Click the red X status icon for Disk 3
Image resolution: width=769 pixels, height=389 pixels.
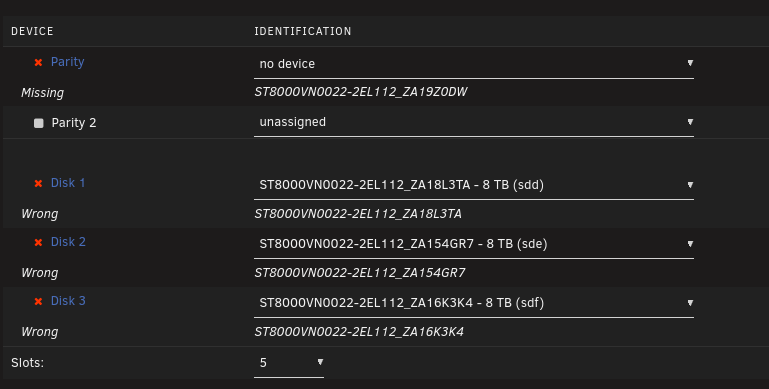[x=38, y=301]
